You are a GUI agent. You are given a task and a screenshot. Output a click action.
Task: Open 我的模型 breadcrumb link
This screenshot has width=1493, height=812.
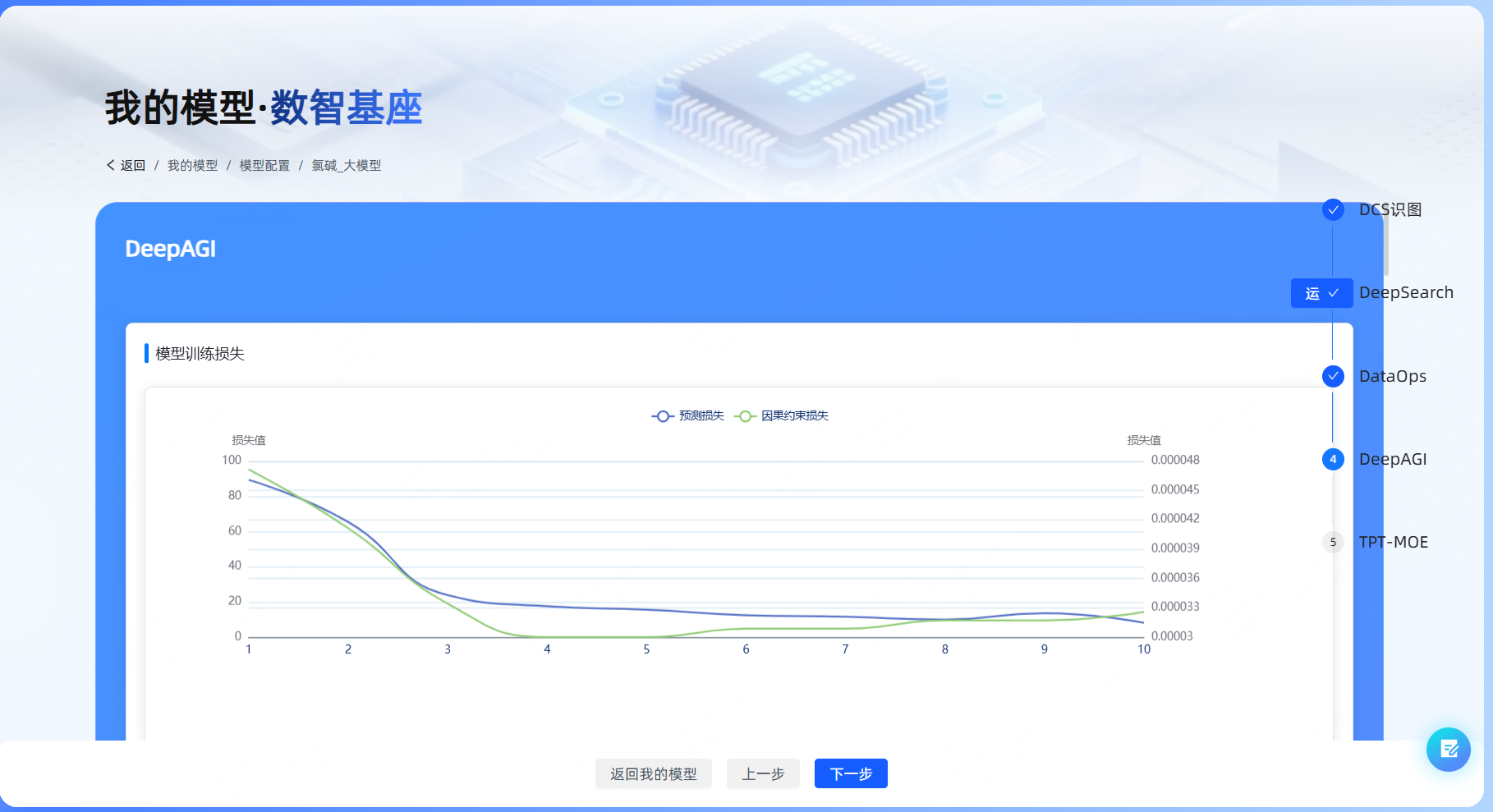tap(192, 165)
